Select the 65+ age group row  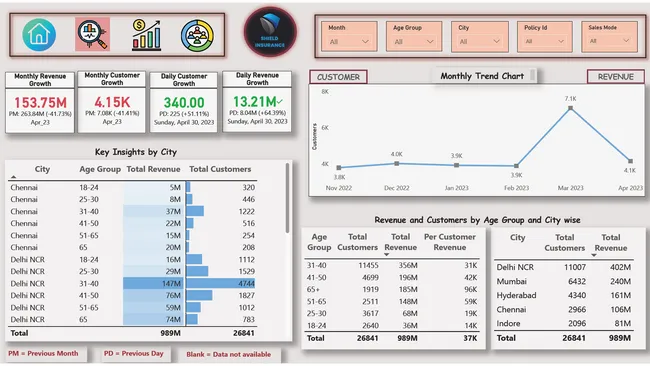click(x=392, y=289)
